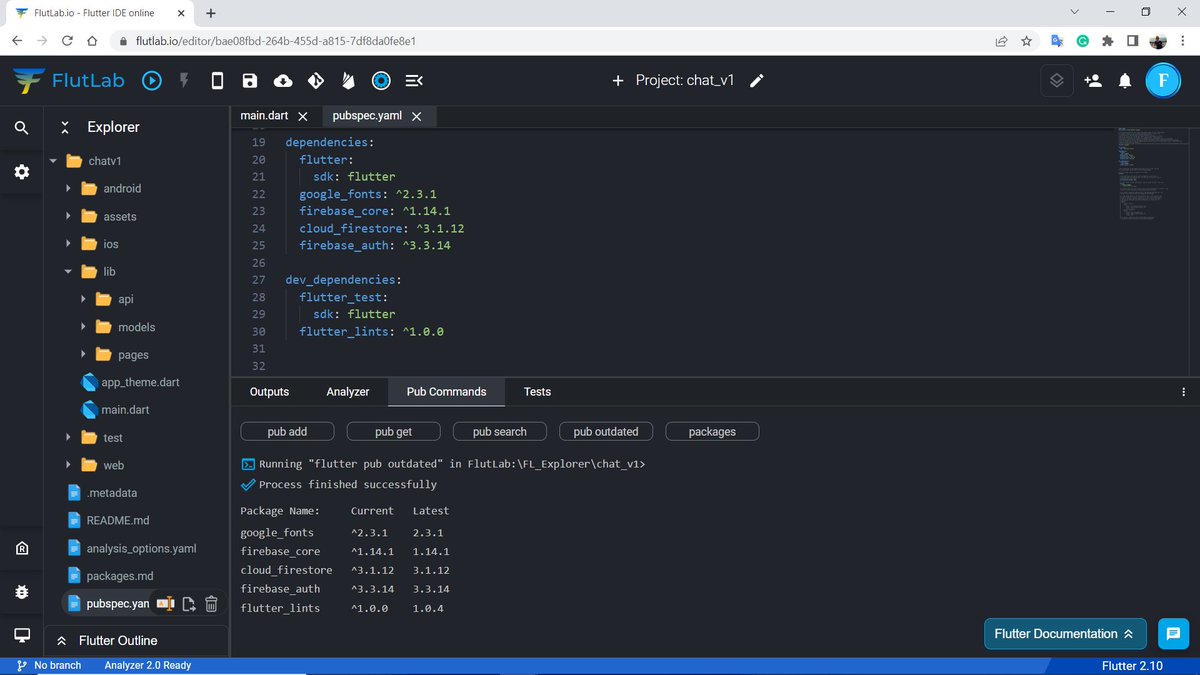Expand the android folder

[67, 188]
